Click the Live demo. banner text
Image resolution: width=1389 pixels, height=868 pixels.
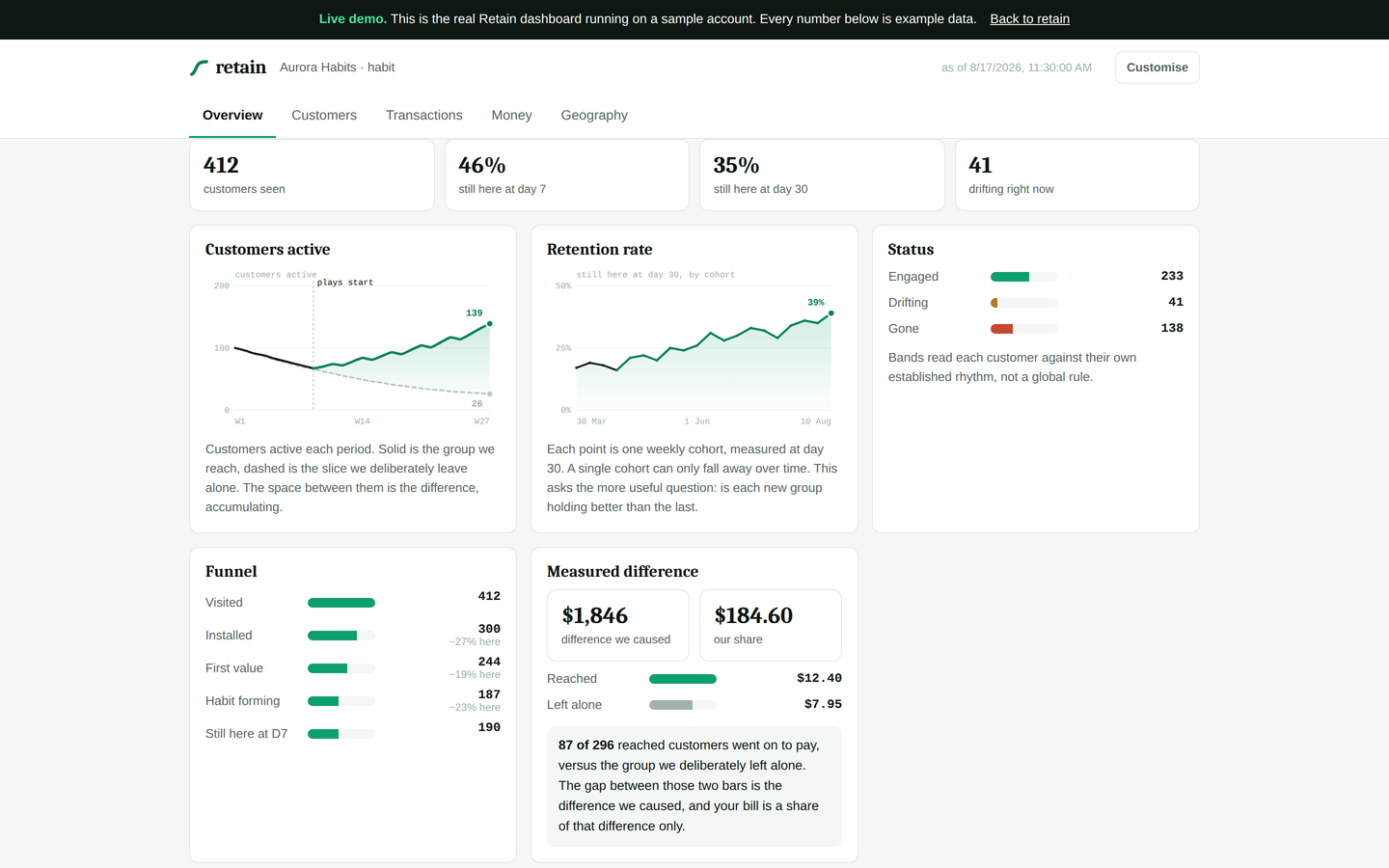point(353,19)
